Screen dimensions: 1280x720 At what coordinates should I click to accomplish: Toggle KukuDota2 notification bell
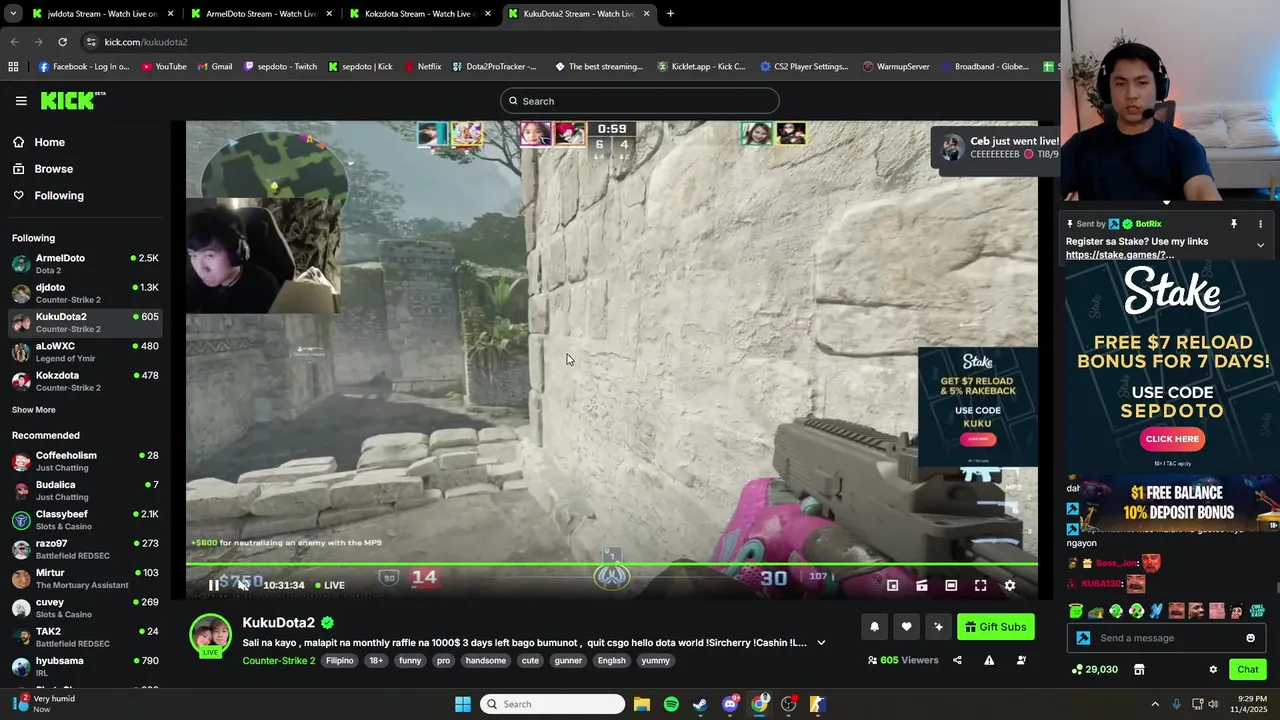[x=874, y=627]
